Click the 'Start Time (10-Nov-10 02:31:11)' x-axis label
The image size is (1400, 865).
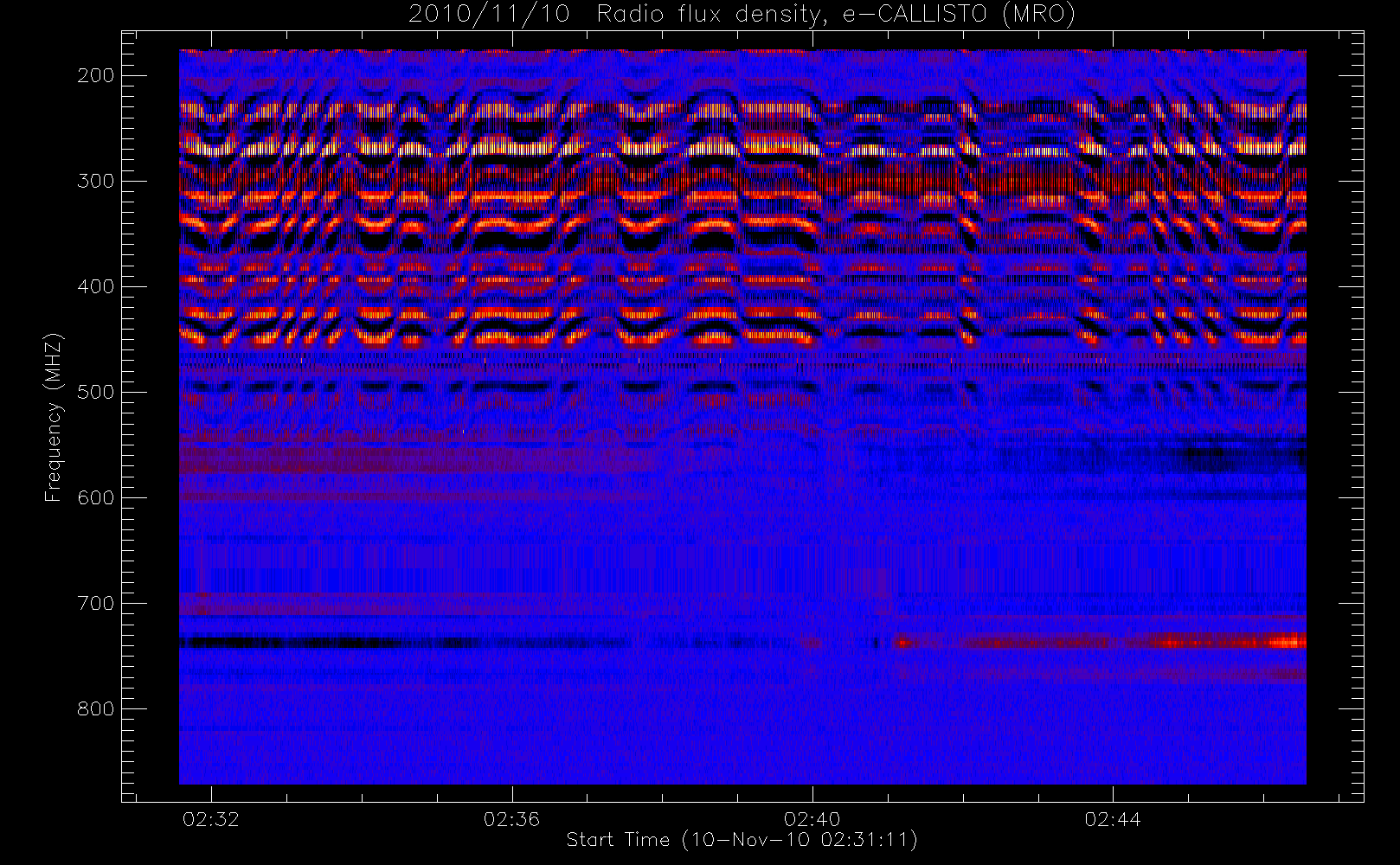[x=742, y=840]
